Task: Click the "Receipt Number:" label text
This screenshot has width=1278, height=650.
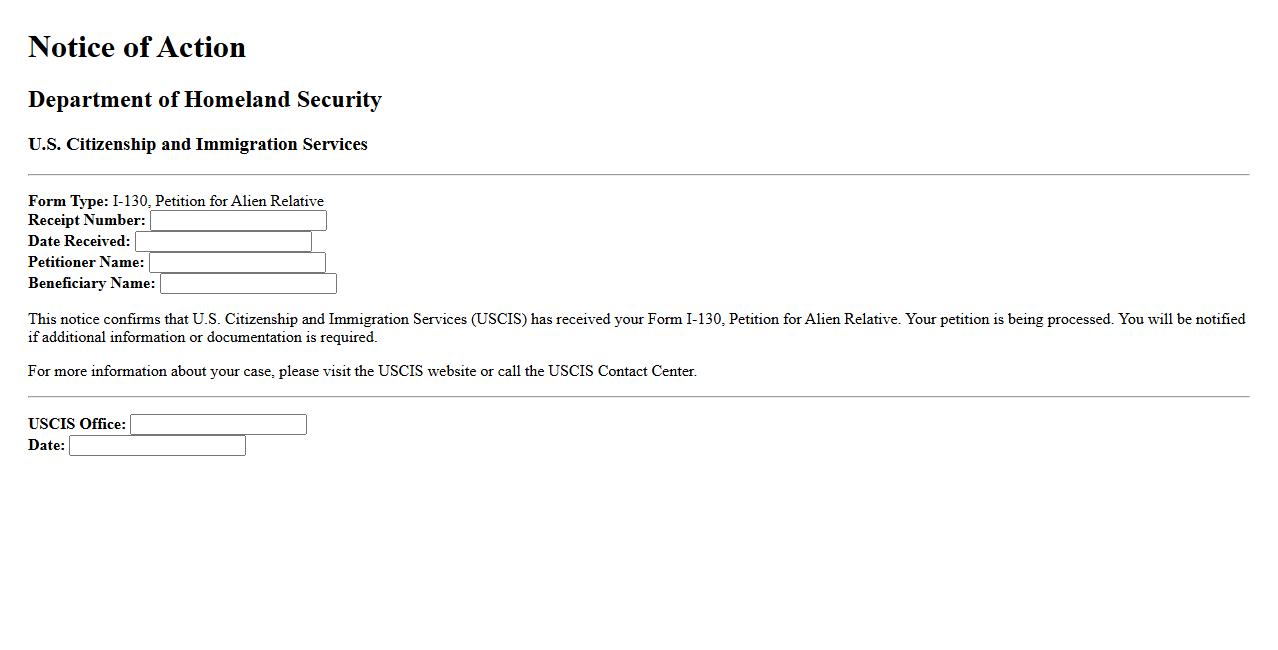Action: (87, 220)
